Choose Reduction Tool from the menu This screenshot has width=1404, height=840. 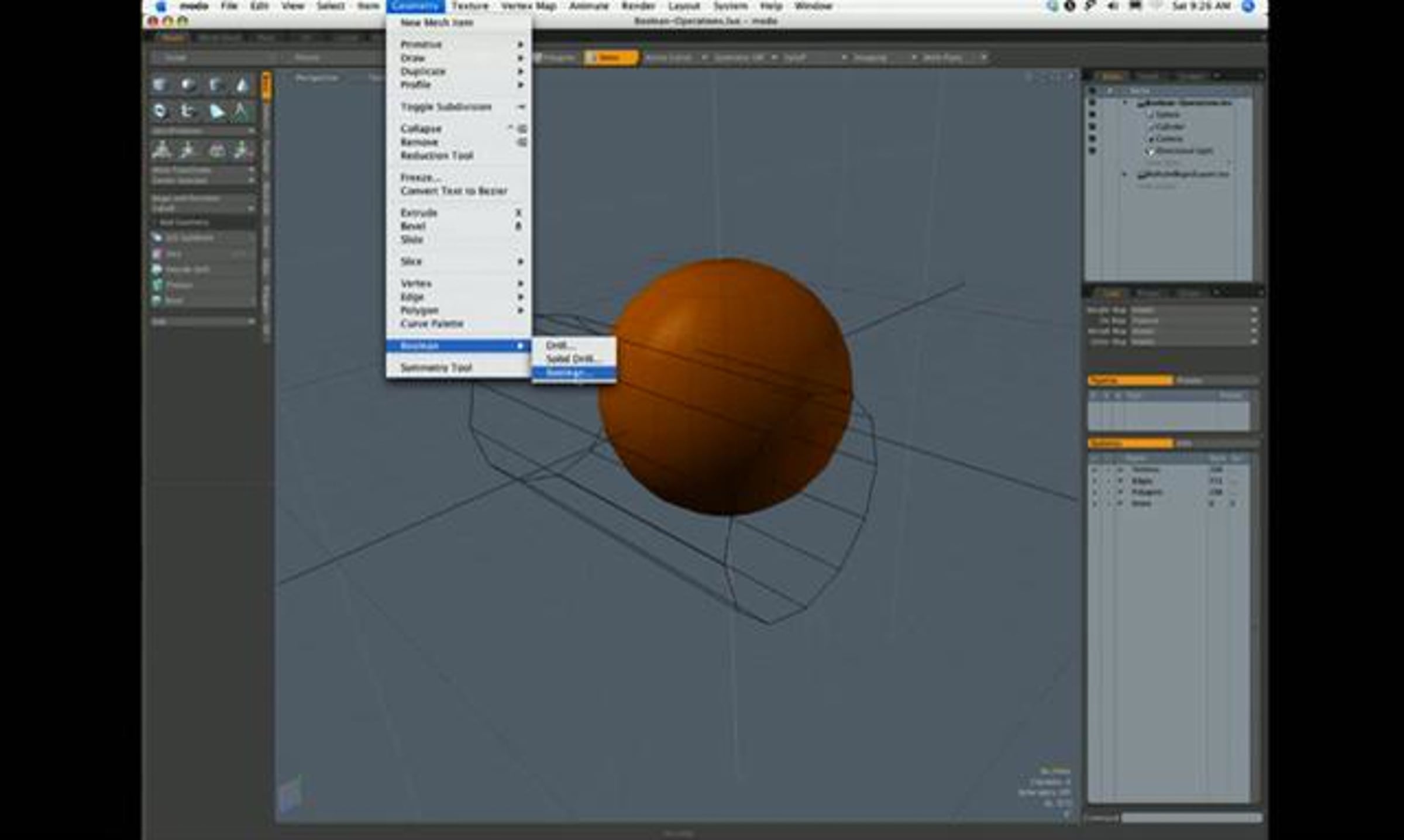click(x=459, y=156)
